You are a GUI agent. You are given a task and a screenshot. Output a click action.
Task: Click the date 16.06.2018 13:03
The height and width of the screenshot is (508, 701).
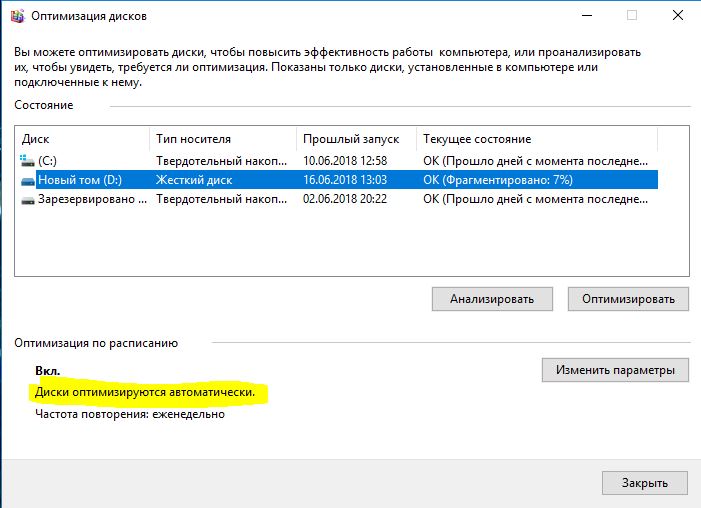coord(345,180)
